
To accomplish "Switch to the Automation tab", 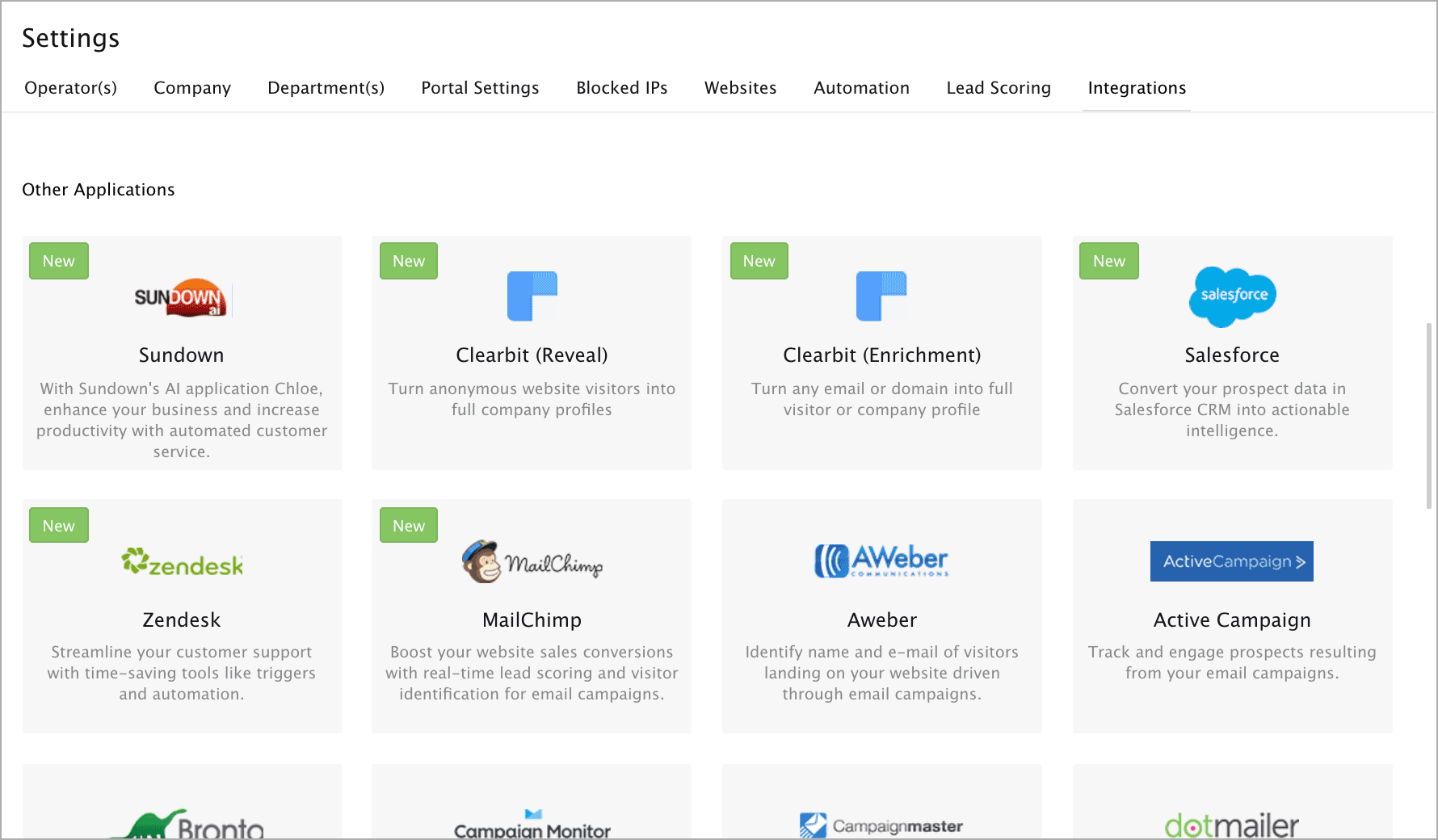I will [x=862, y=88].
